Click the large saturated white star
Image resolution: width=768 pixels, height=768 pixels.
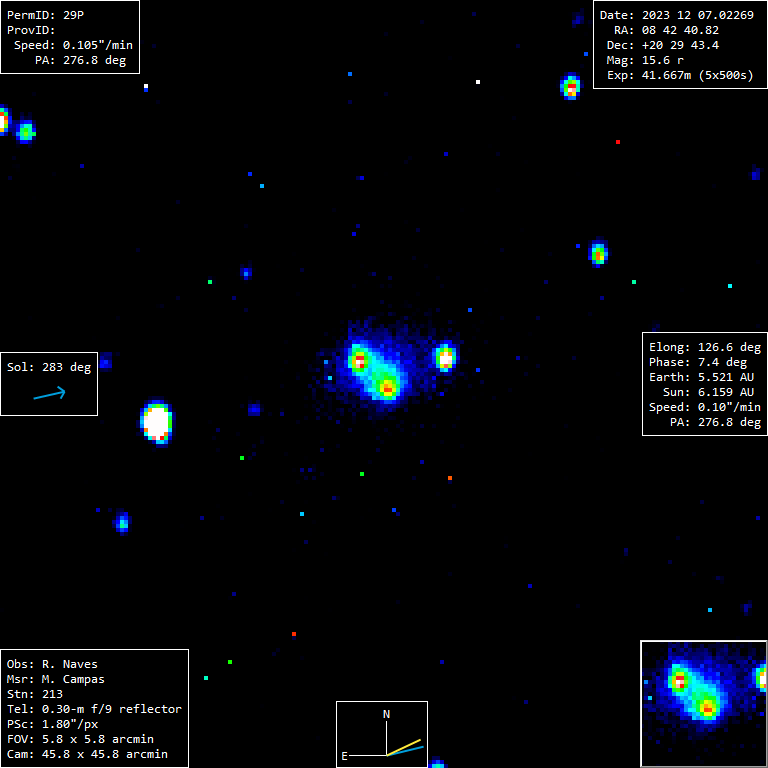tap(157, 422)
